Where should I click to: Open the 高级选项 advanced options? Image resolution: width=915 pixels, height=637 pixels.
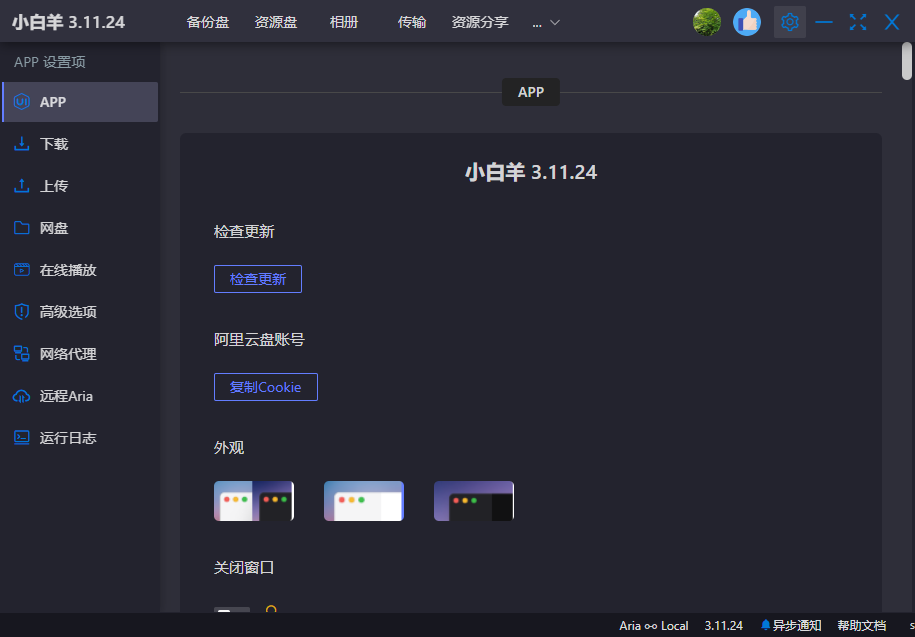(x=80, y=312)
